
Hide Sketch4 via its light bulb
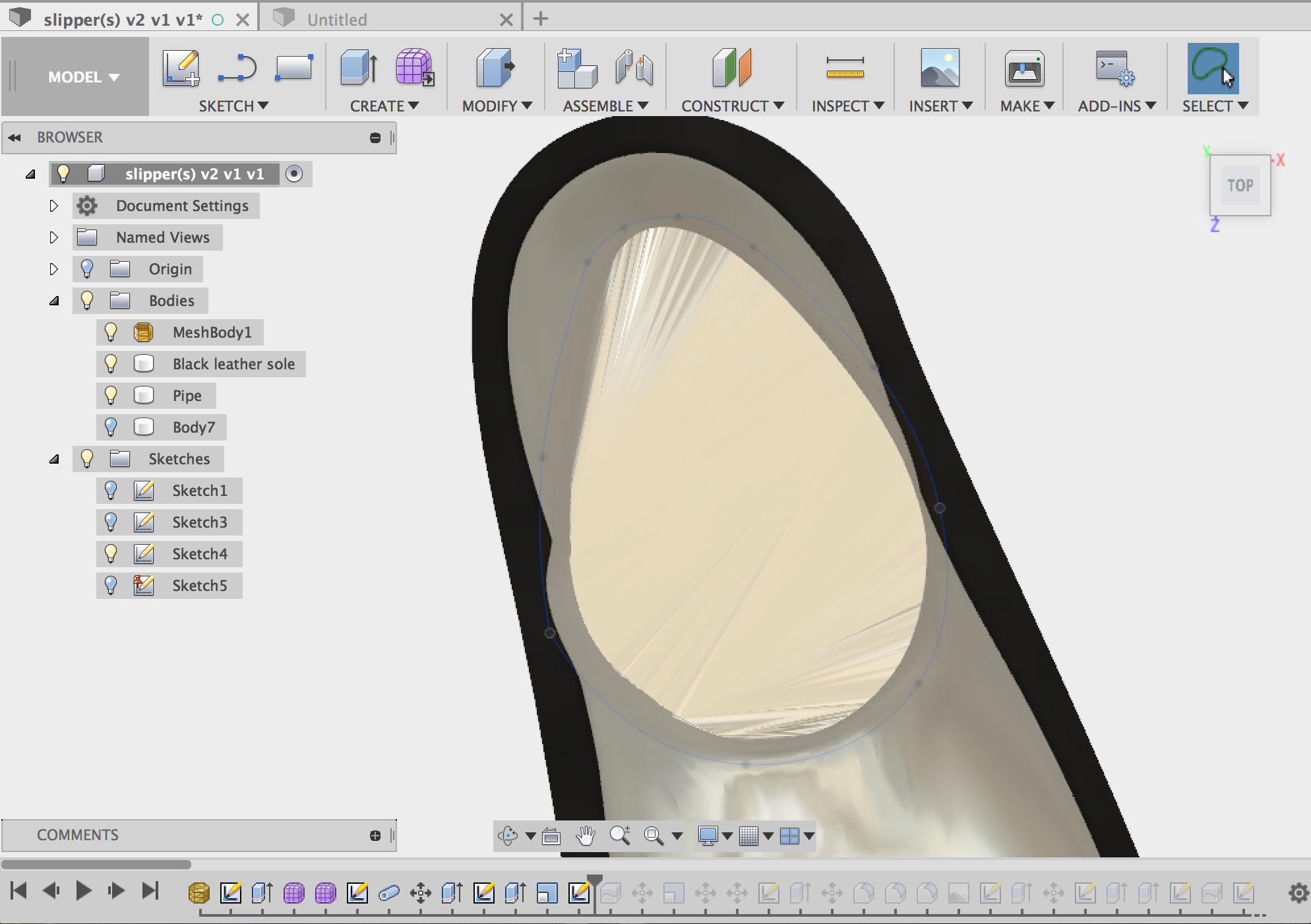tap(111, 553)
